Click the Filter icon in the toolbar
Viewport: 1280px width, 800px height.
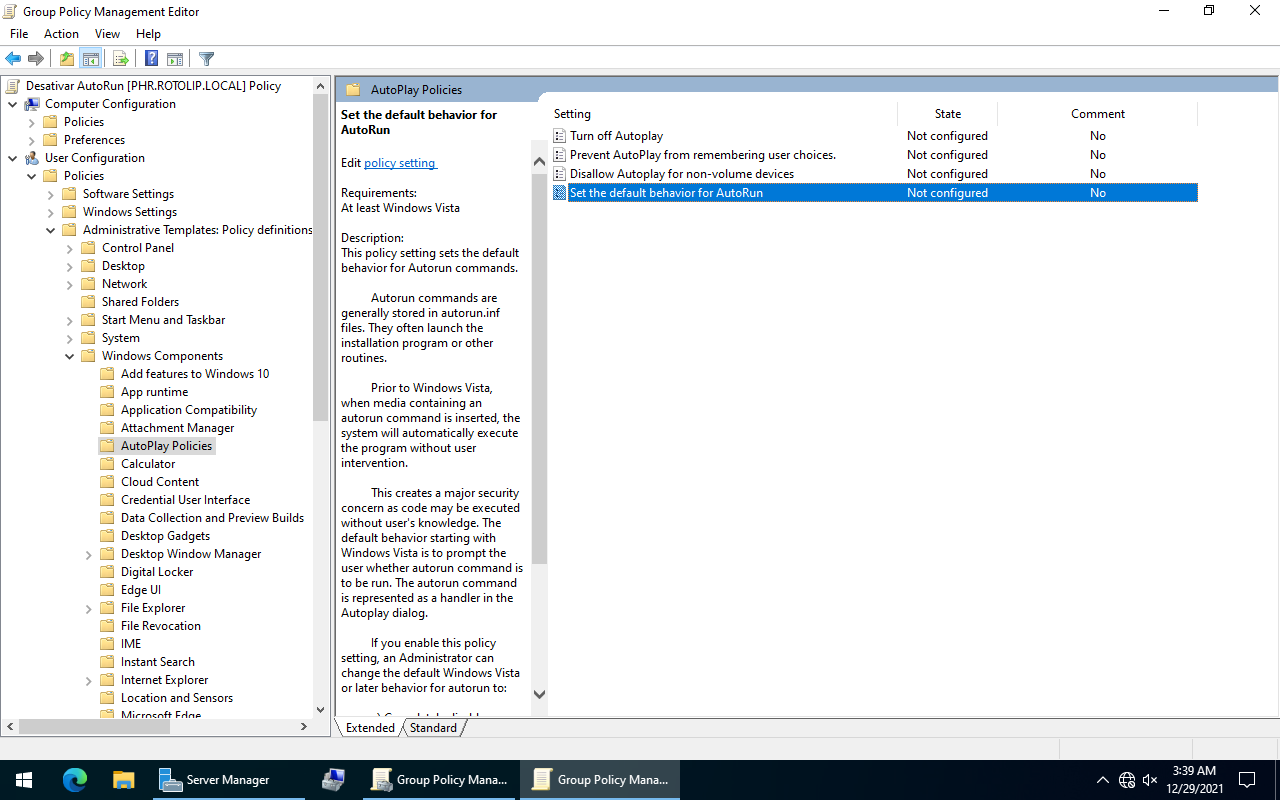206,58
